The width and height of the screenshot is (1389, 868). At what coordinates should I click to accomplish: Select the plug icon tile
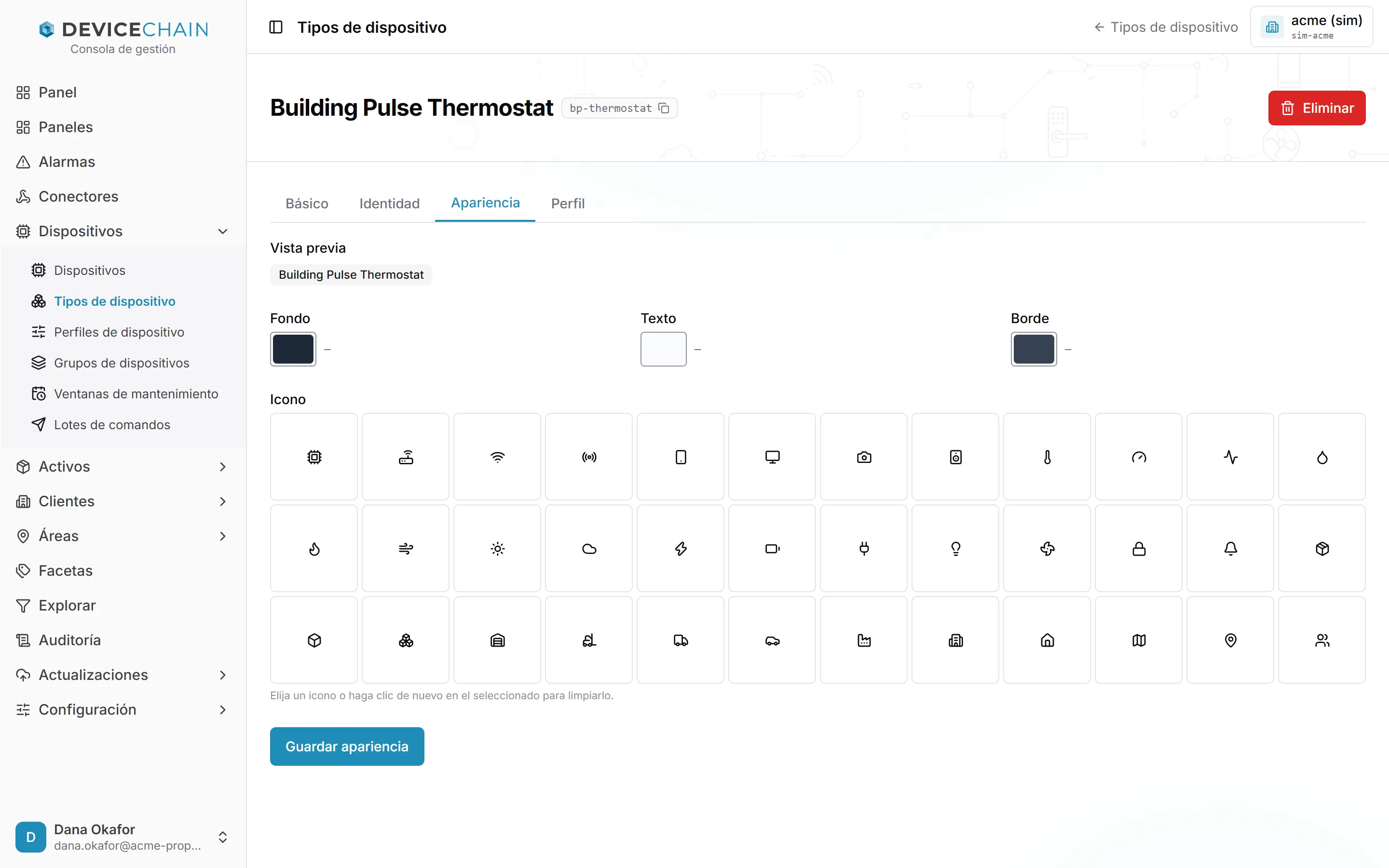[x=864, y=549]
